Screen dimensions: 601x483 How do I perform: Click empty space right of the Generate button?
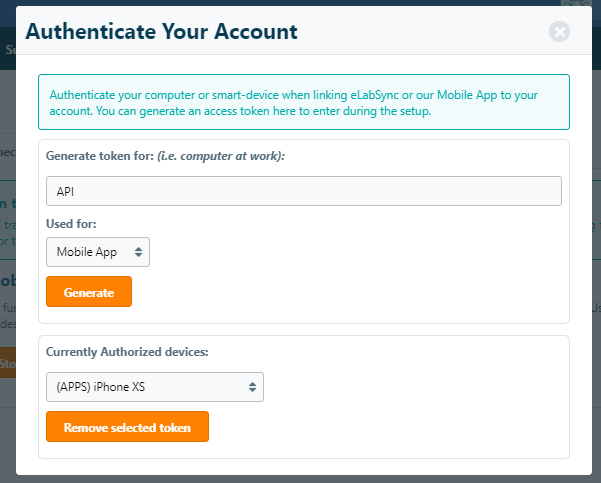350,292
